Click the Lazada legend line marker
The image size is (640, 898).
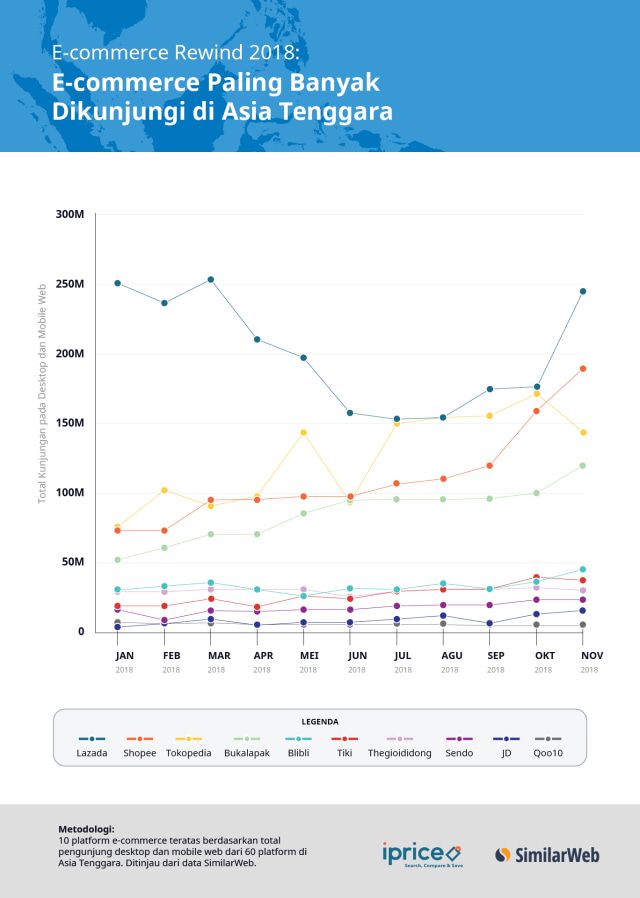[92, 739]
